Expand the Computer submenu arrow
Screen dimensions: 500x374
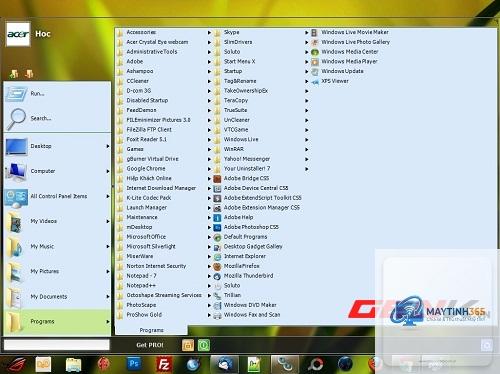[x=108, y=171]
